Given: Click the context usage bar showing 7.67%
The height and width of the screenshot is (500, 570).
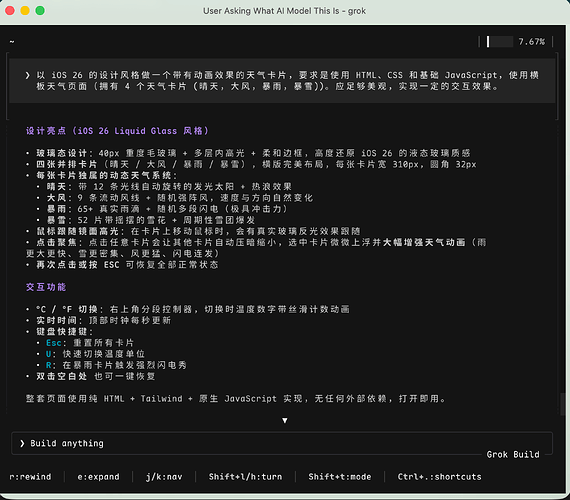Looking at the screenshot, I should click(500, 41).
